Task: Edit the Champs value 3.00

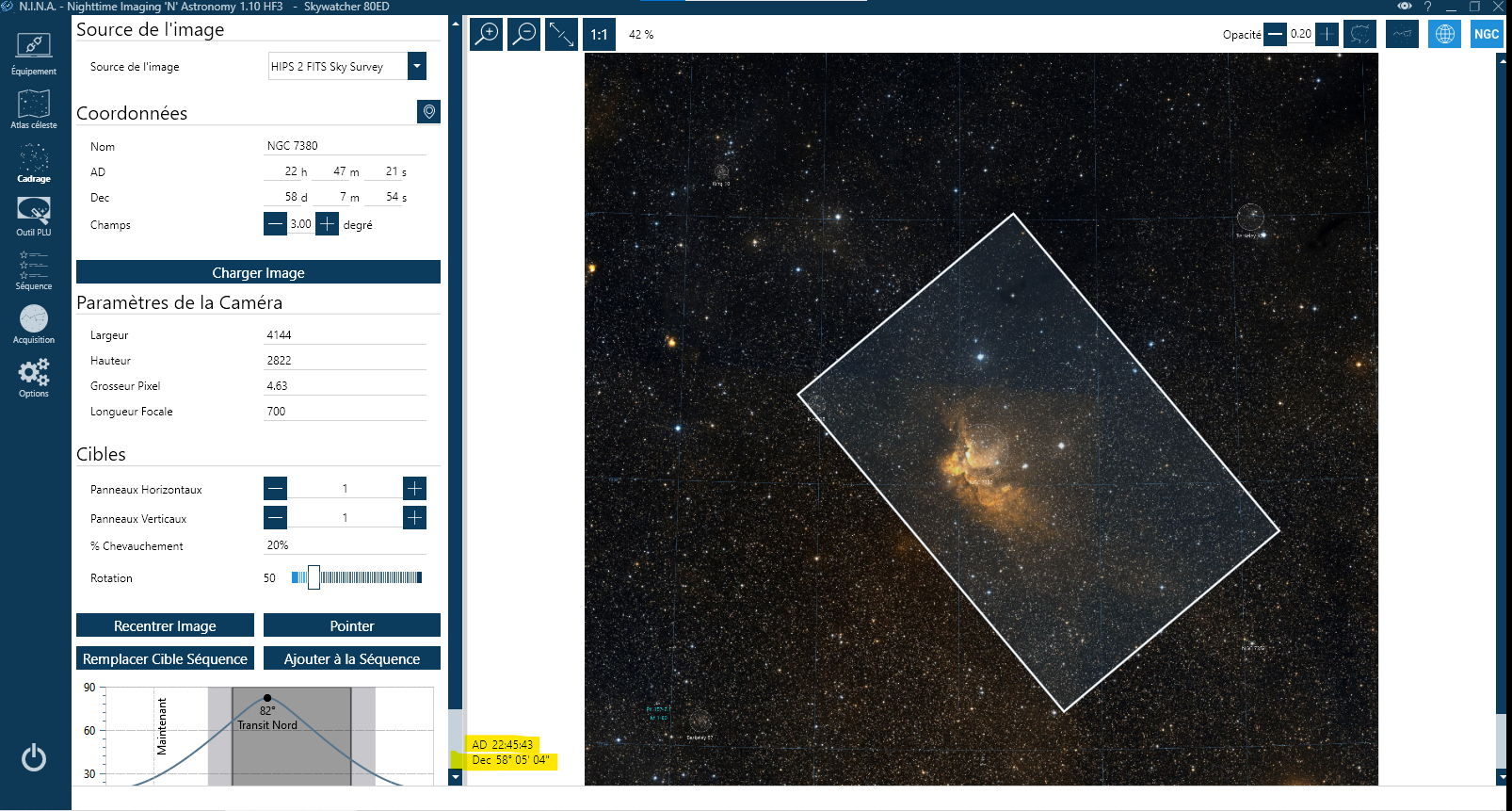Action: tap(300, 224)
